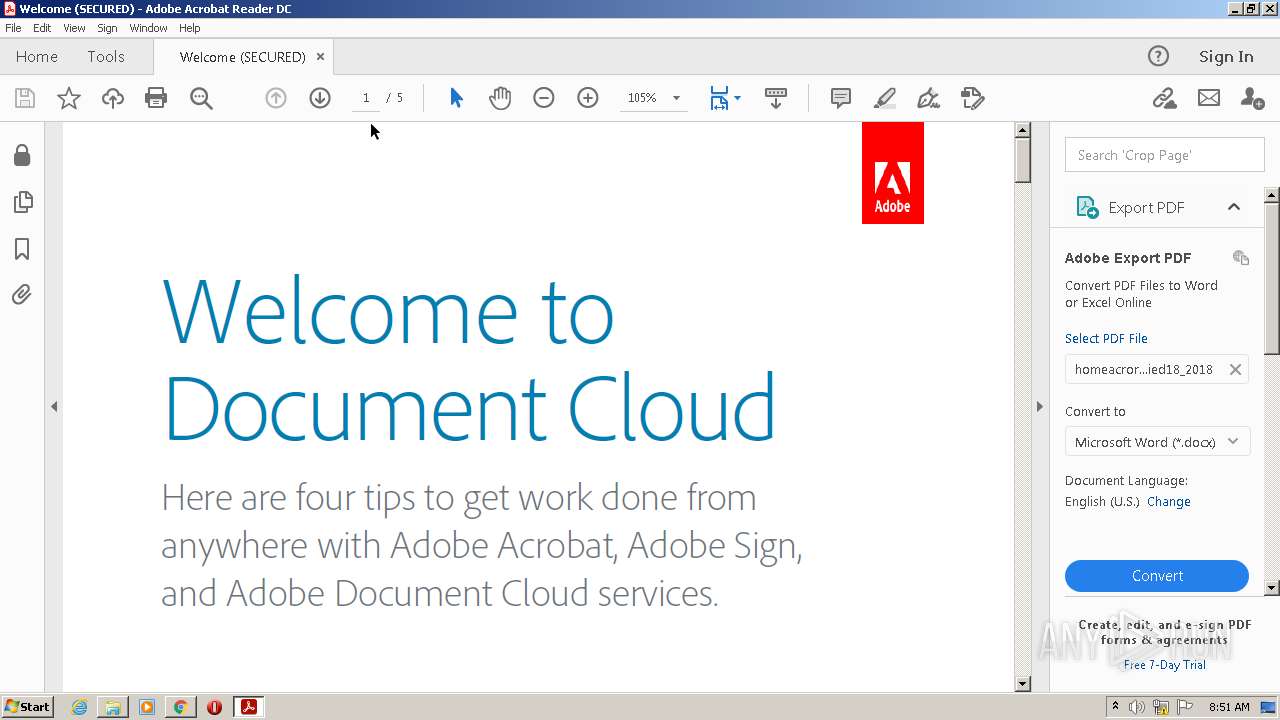Click the tools pane scrollbar down arrow

coord(1272,588)
